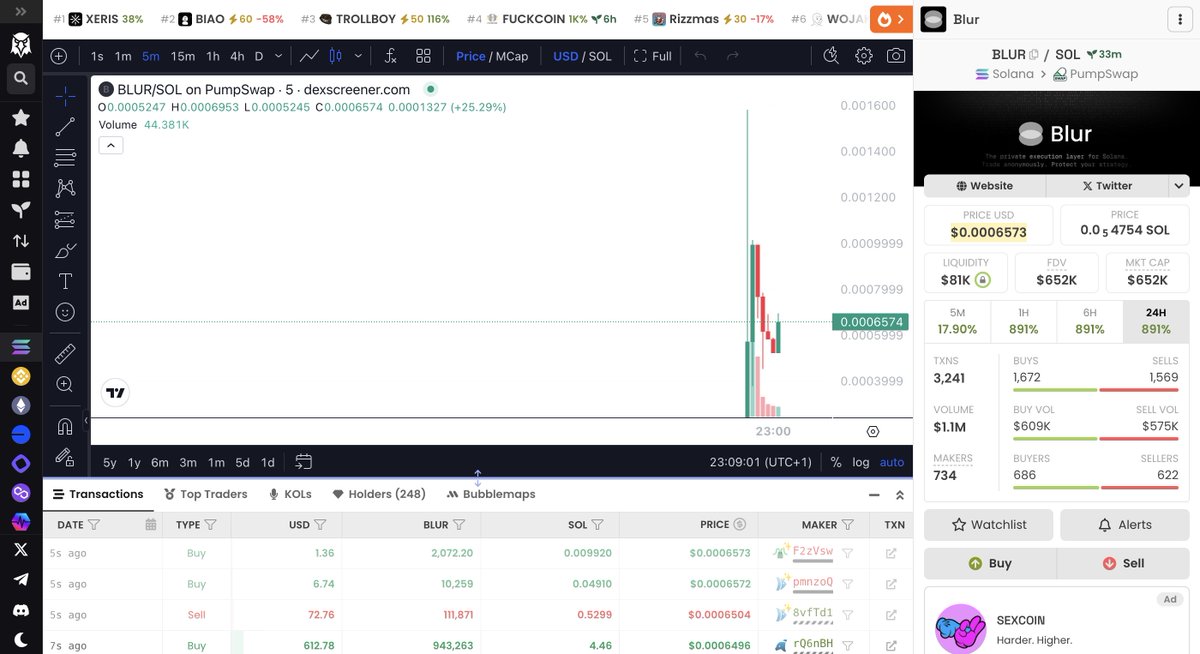Open the emoji icons drawing tool
The image size is (1200, 654).
click(x=65, y=312)
